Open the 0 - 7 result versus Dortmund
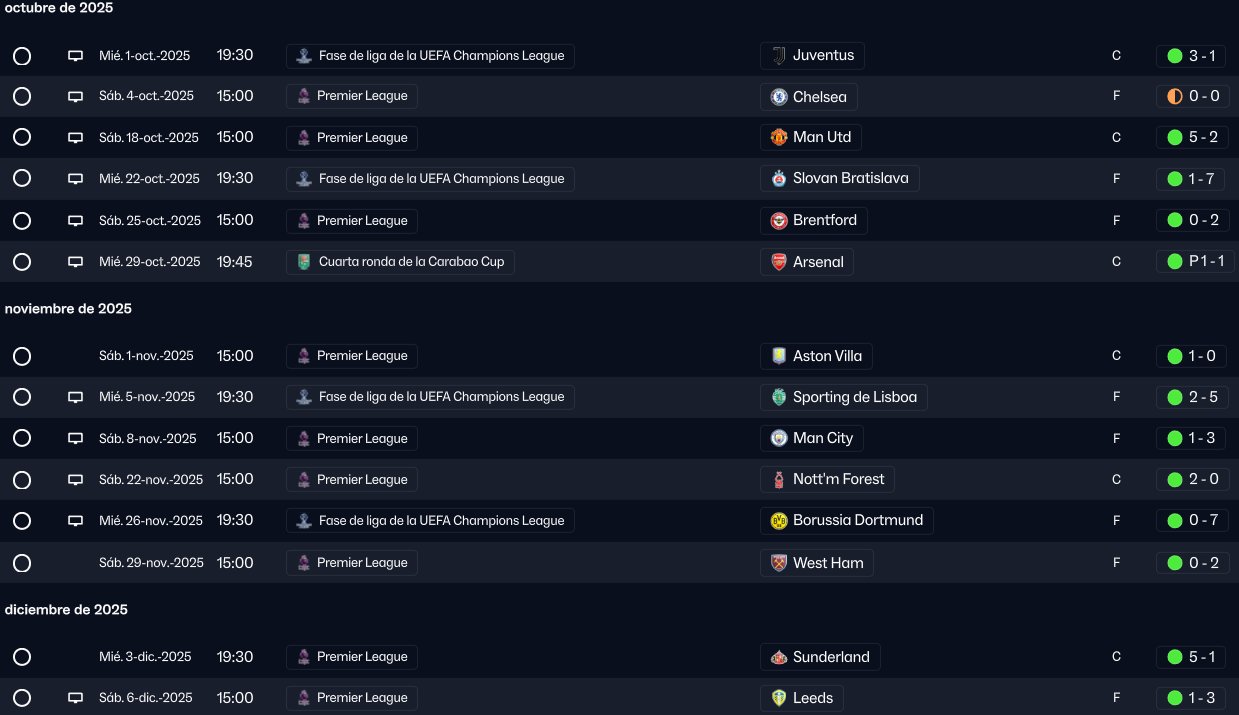 pos(1191,521)
